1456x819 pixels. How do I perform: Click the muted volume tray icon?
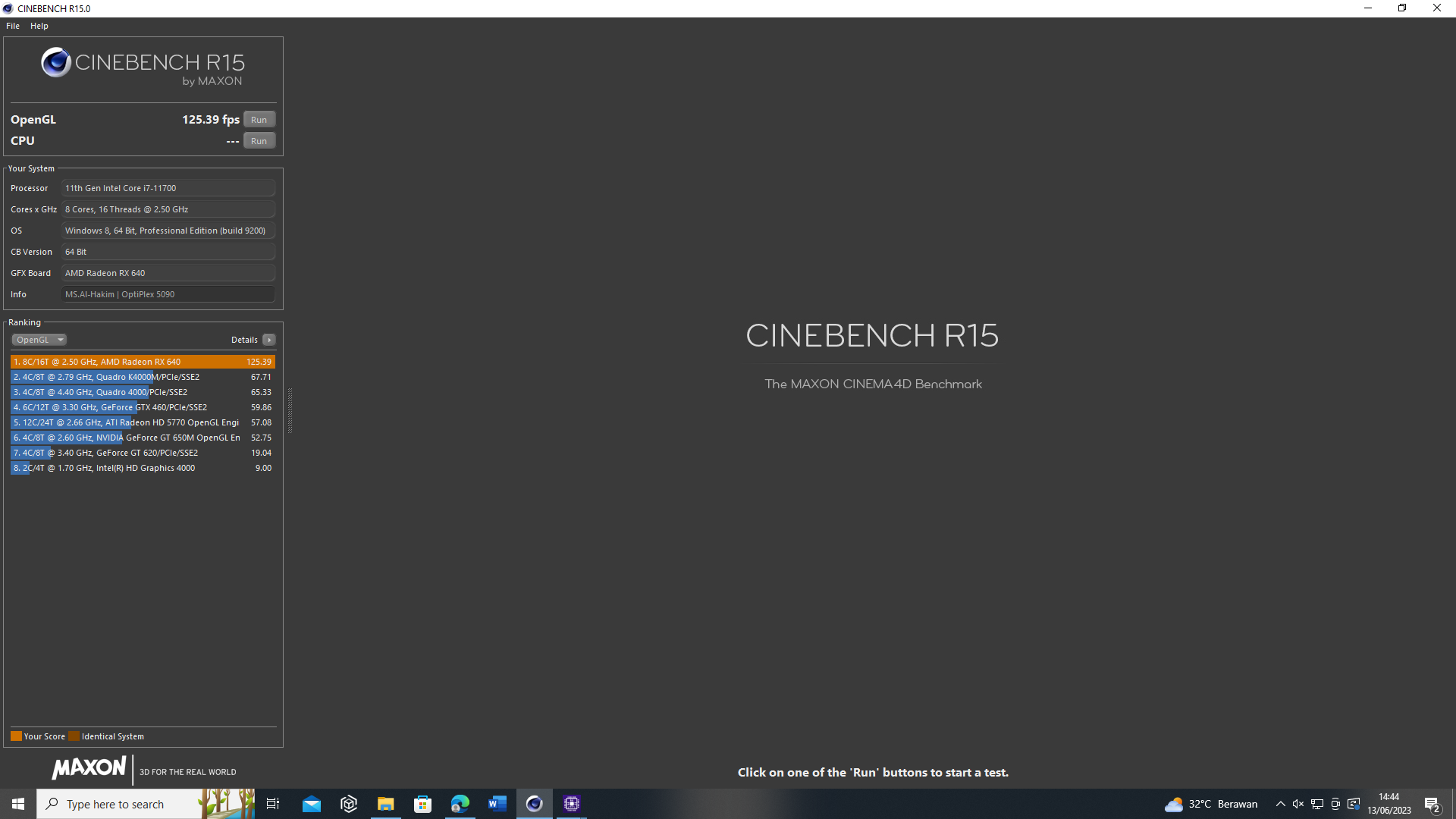click(x=1298, y=804)
